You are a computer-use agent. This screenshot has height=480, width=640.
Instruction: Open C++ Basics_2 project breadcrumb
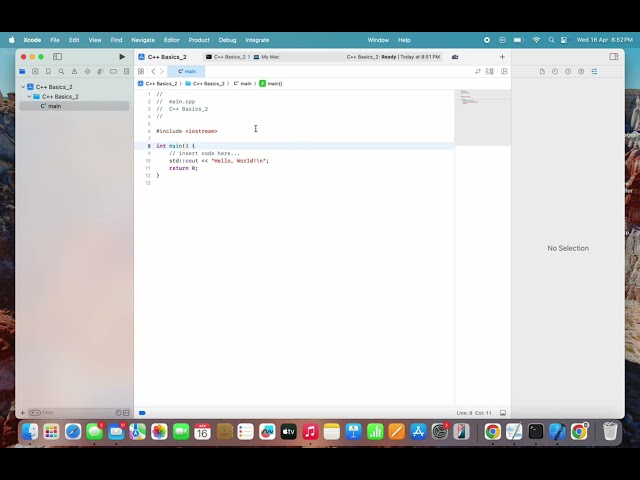click(158, 83)
